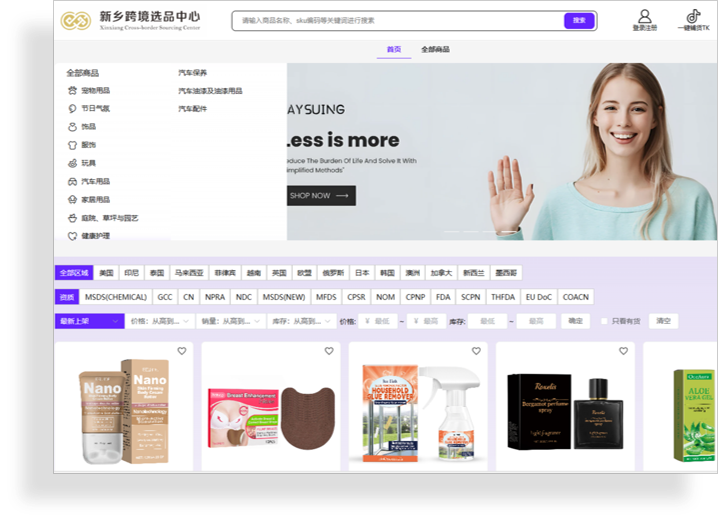
Task: Click the banner carousel indicator bar
Action: tap(481, 232)
